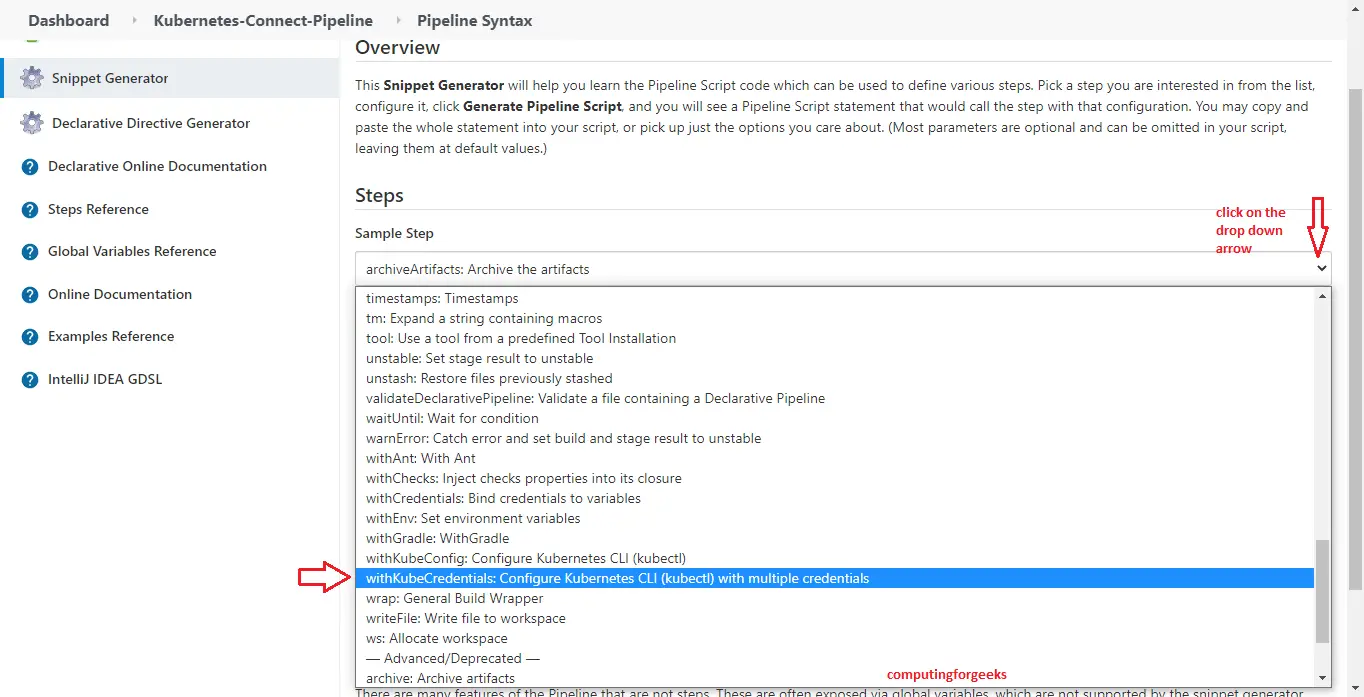Click the Declarative Directive Generator gear icon
The height and width of the screenshot is (697, 1364).
coord(32,123)
